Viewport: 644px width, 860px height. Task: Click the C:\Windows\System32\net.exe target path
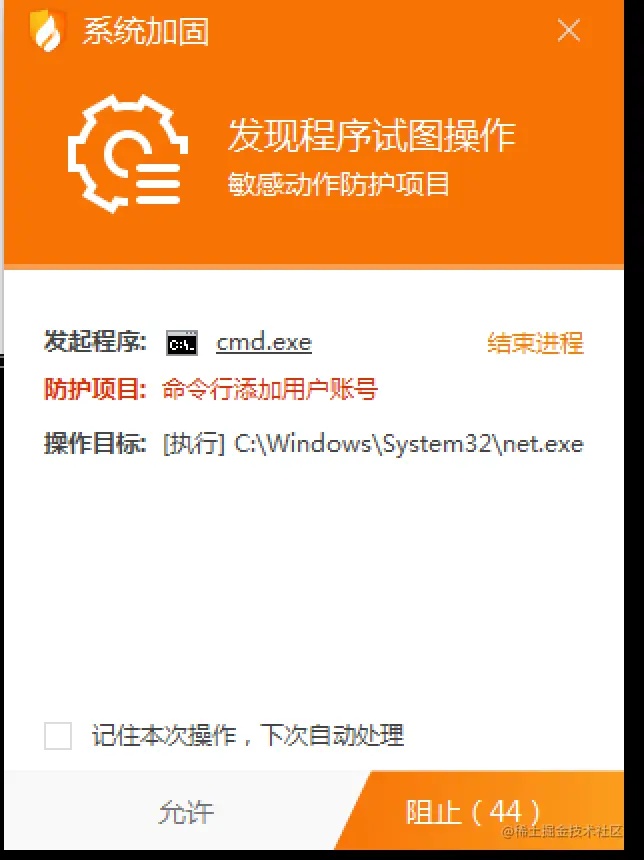pos(409,443)
